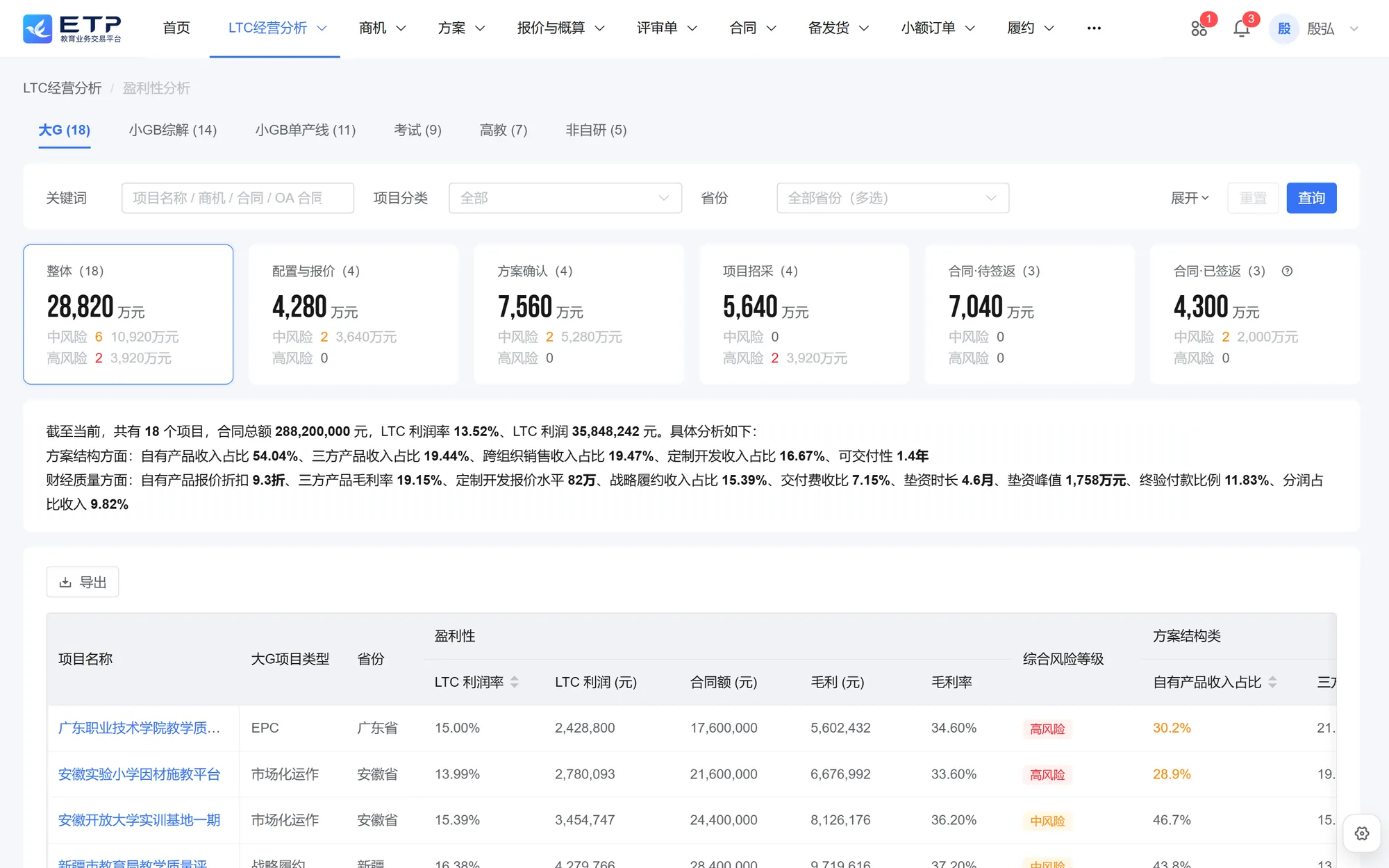
Task: Open the 评审单 menu
Action: [666, 28]
